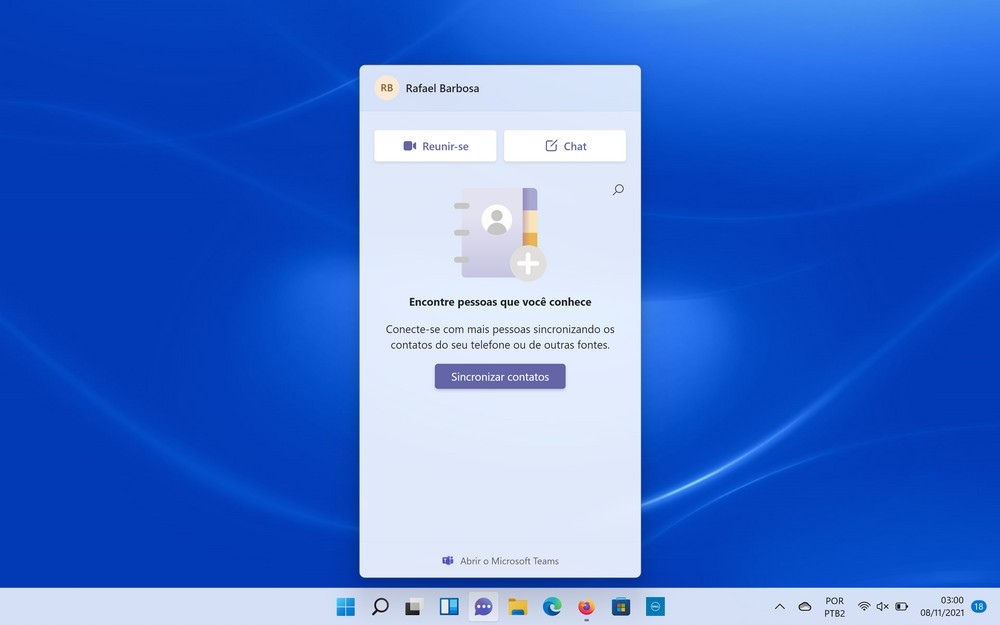Open the Widgets panel
This screenshot has height=625, width=1000.
(449, 607)
